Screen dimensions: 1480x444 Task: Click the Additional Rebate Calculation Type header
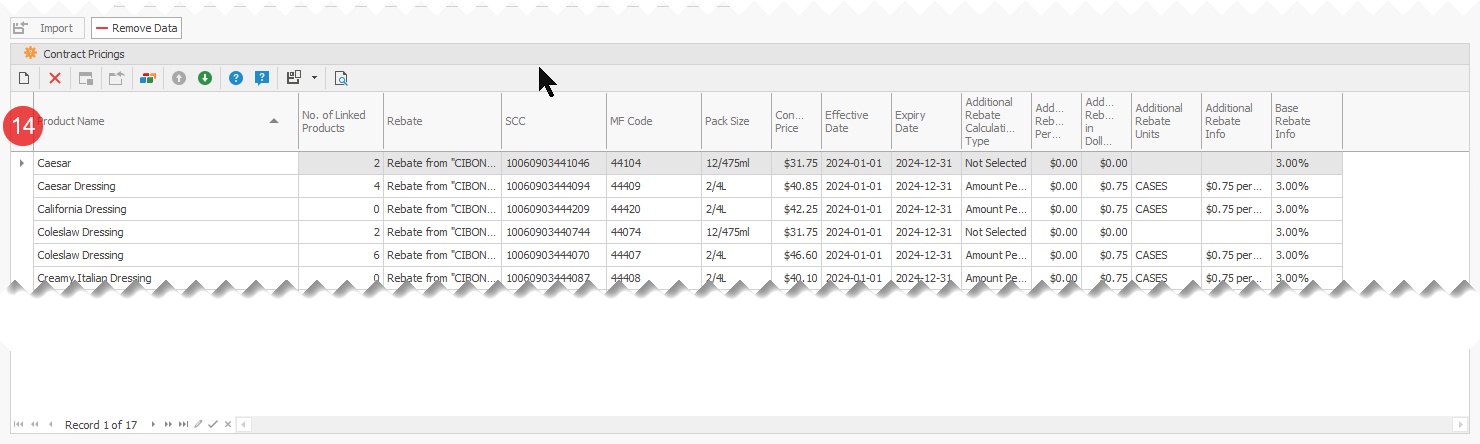996,121
